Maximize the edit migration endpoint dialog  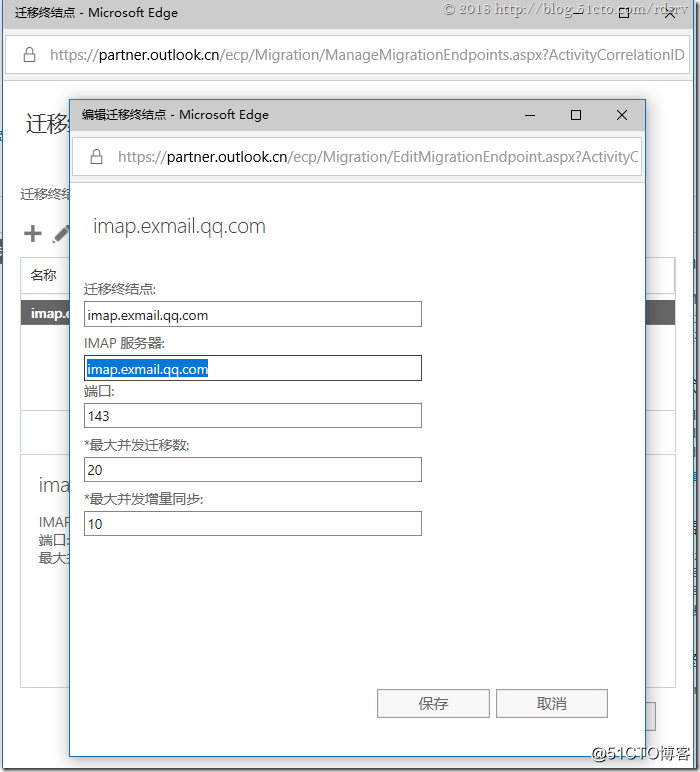[x=576, y=115]
